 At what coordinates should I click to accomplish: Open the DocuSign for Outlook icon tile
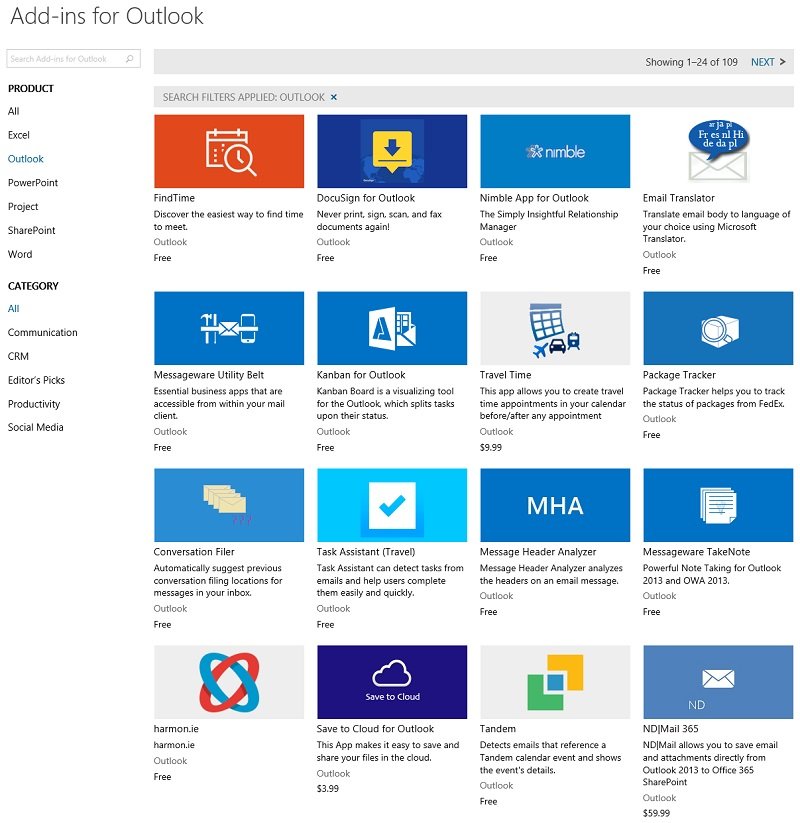click(x=392, y=151)
